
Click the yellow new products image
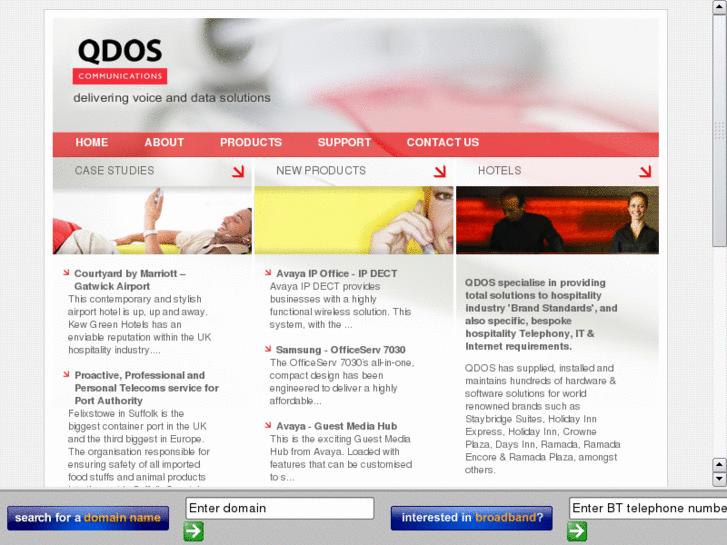click(354, 220)
